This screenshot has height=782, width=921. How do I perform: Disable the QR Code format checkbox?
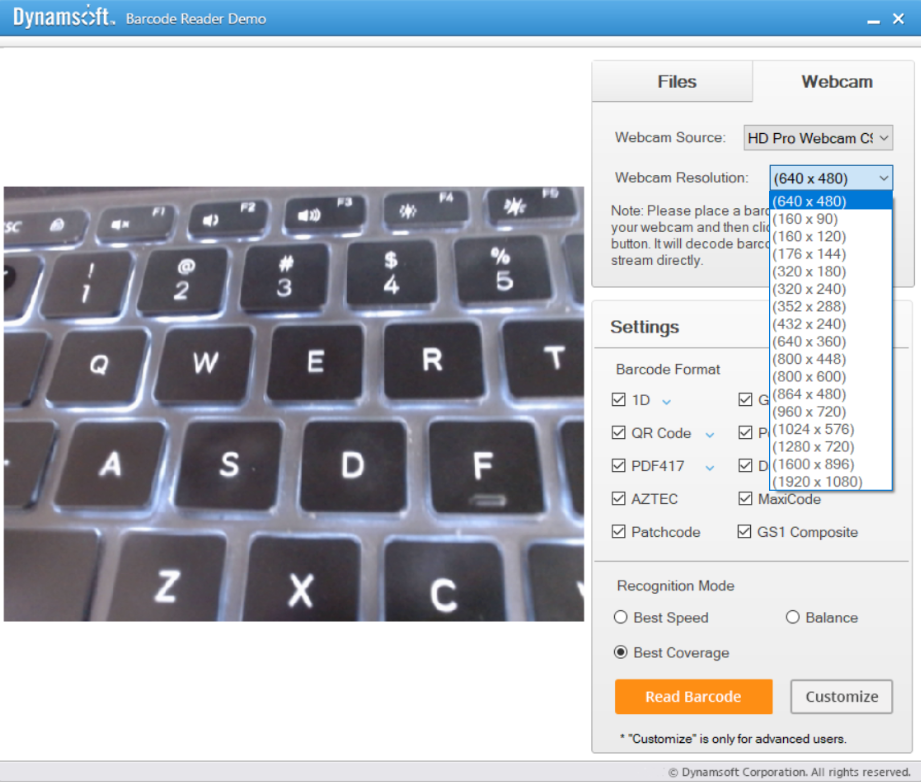(x=618, y=433)
